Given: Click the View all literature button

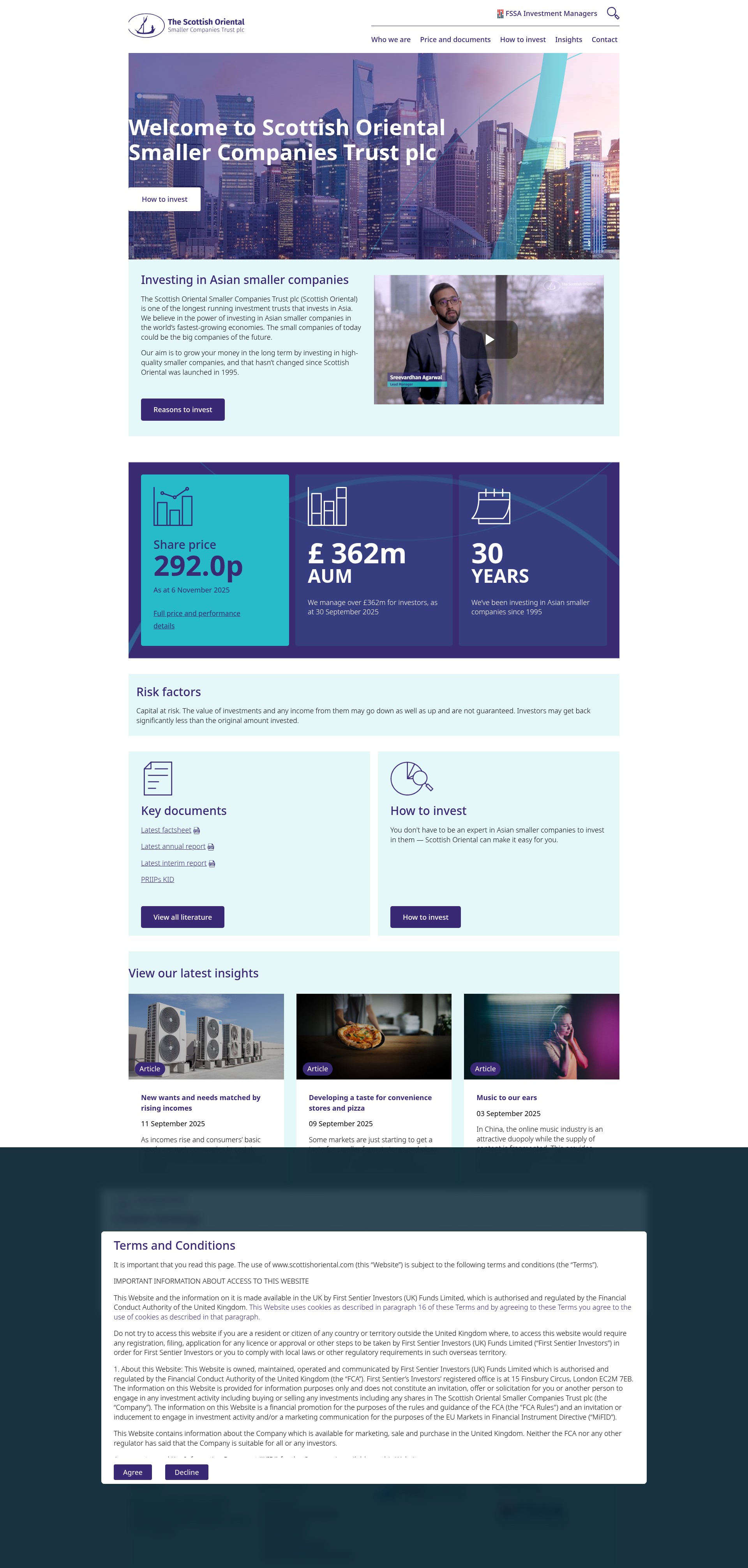Looking at the screenshot, I should 183,917.
